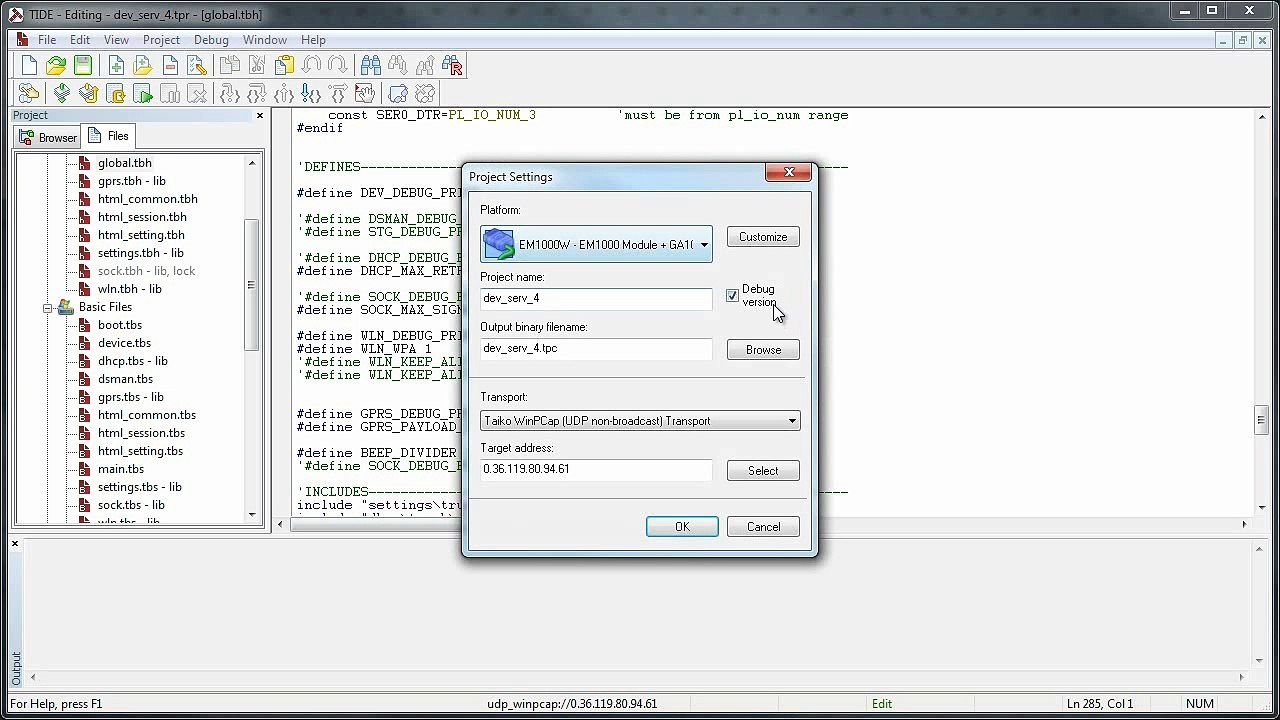Click the Paste clipboard icon
1280x720 pixels.
[284, 66]
